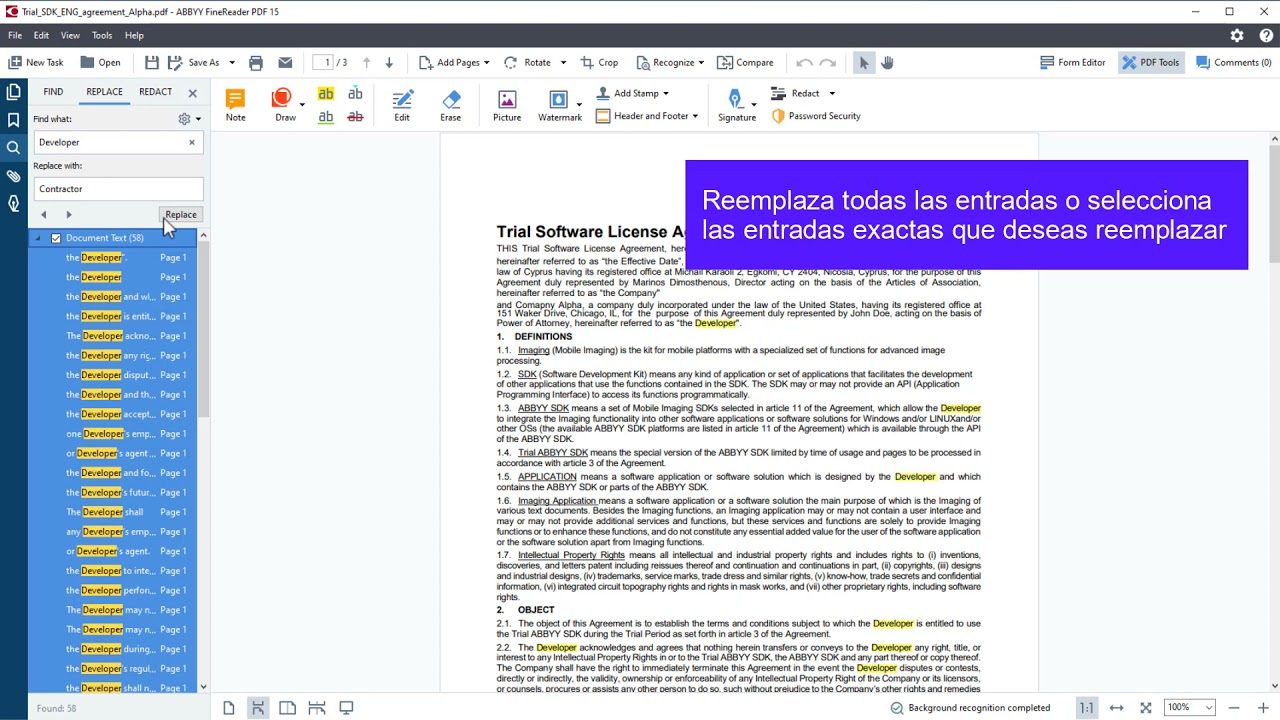Open the File menu

[x=15, y=35]
